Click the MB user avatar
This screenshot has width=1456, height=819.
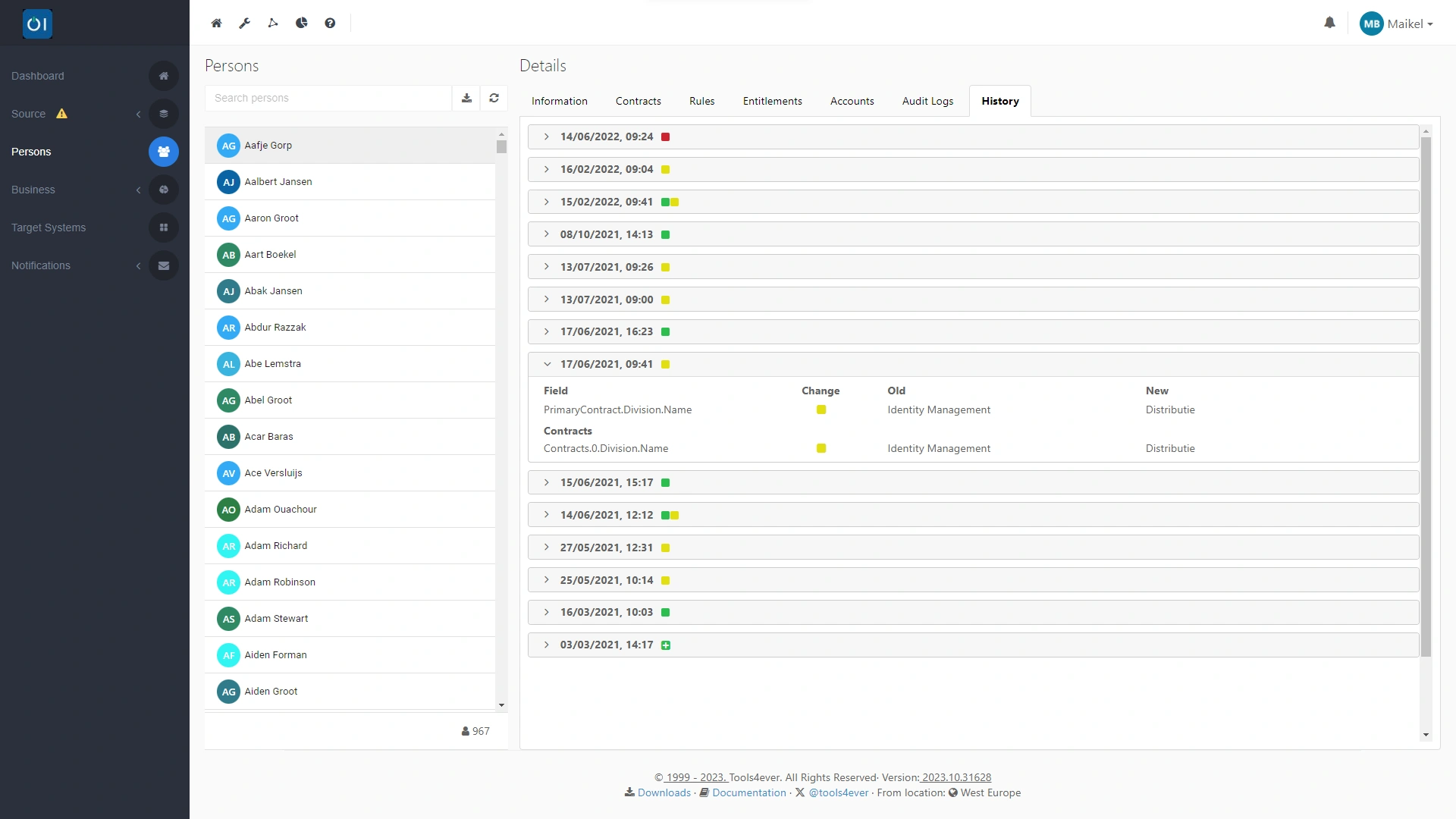(1371, 24)
